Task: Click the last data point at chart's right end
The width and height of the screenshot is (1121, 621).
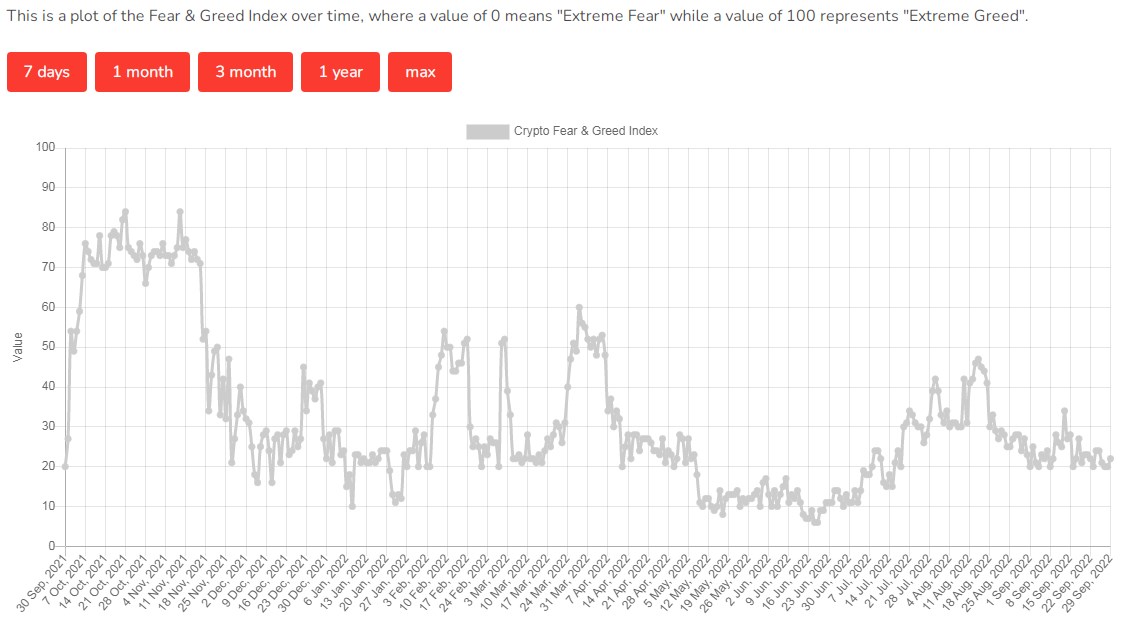Action: coord(1110,459)
